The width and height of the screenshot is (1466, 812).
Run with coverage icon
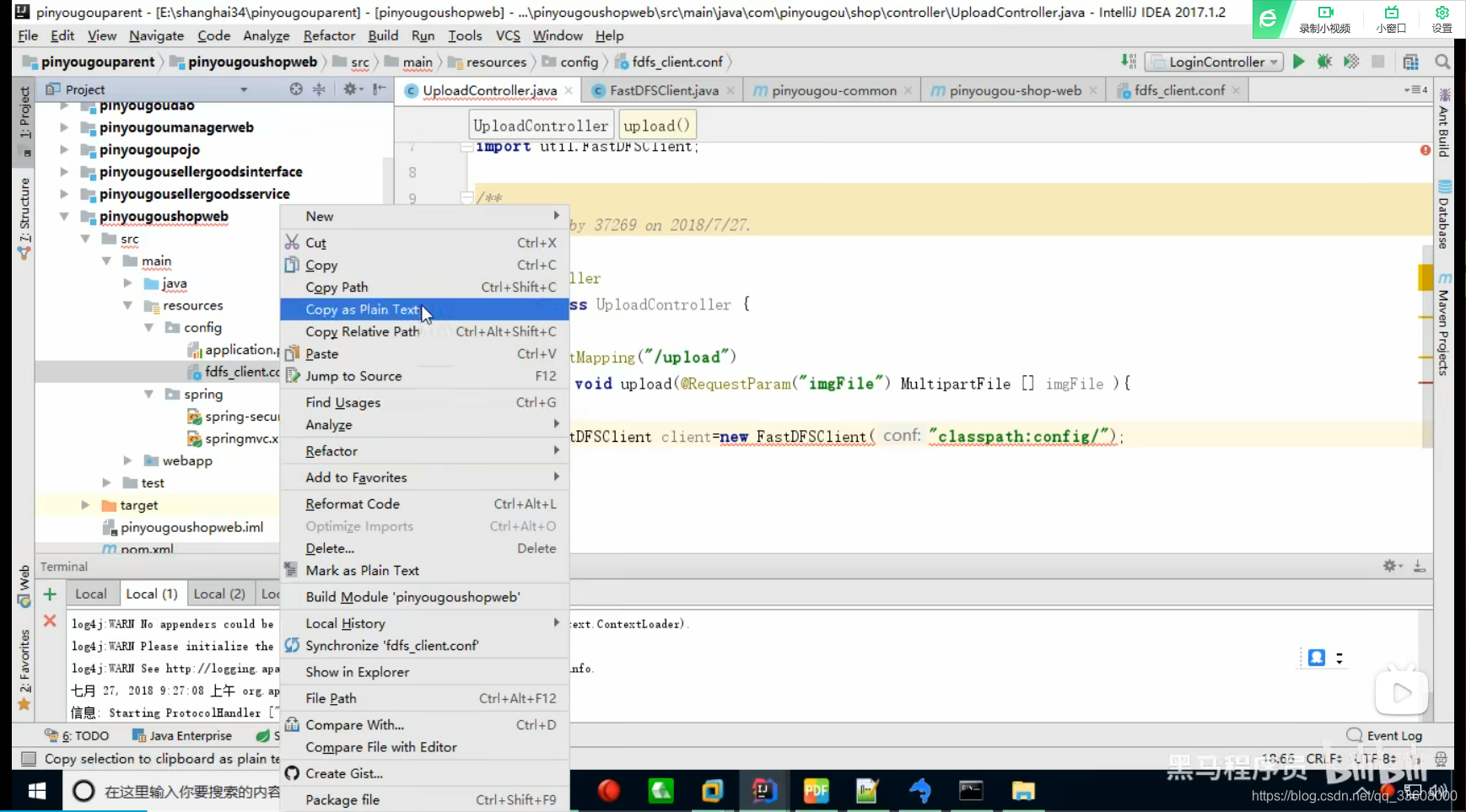[1351, 62]
